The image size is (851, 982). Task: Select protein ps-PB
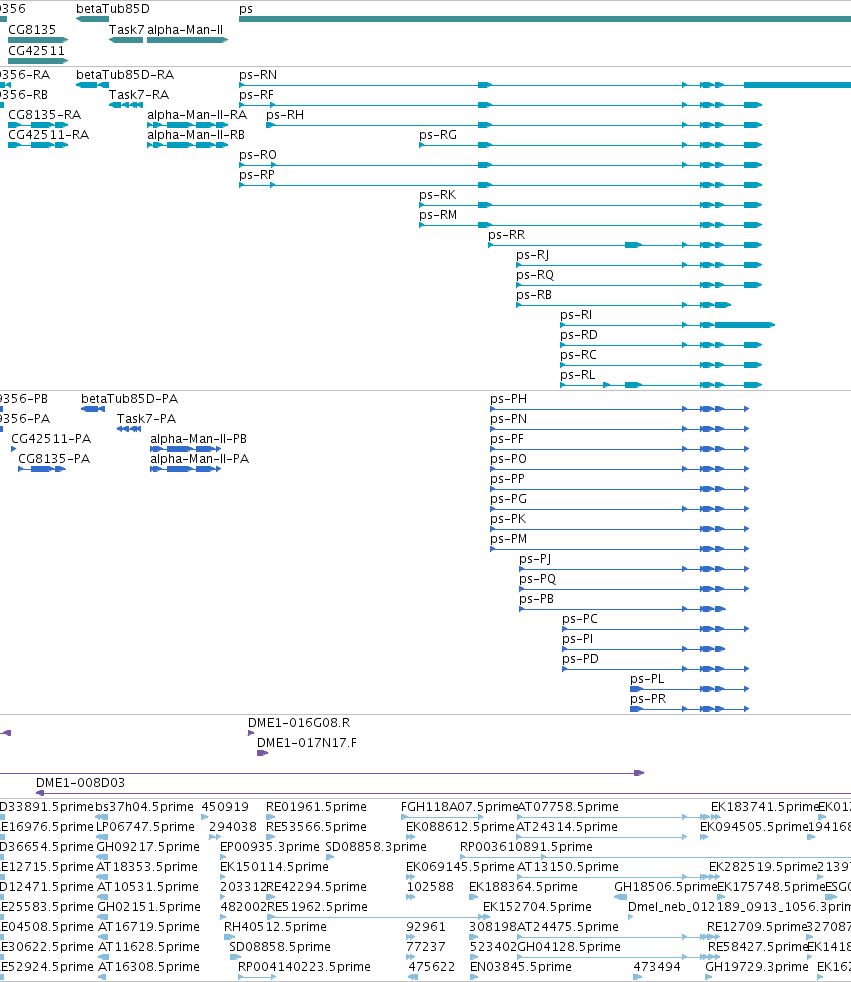[x=537, y=599]
